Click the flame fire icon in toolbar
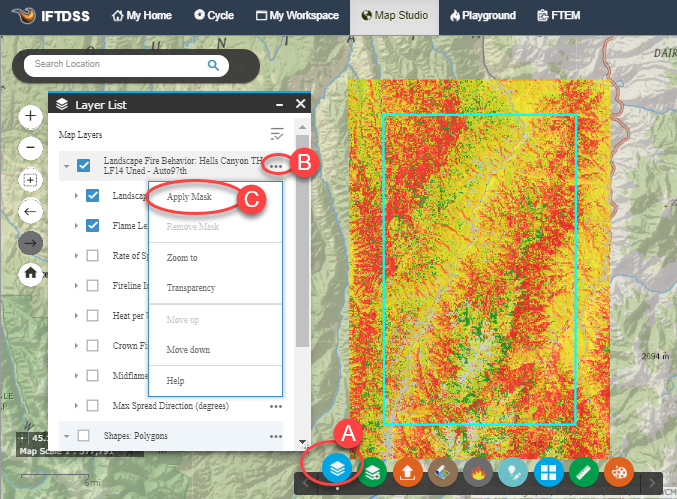This screenshot has height=499, width=677. (478, 472)
